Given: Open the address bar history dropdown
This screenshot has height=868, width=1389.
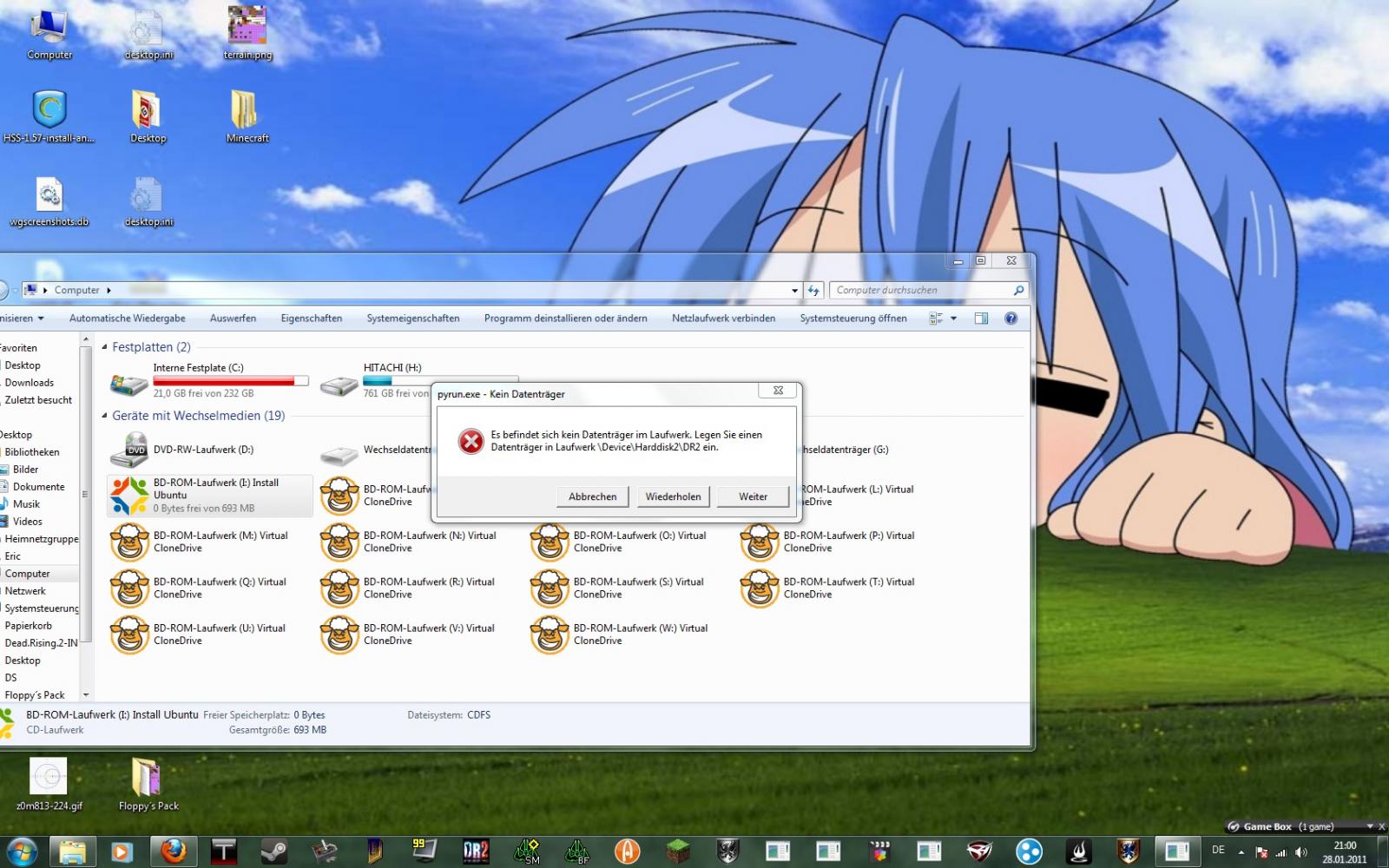Looking at the screenshot, I should (x=794, y=291).
